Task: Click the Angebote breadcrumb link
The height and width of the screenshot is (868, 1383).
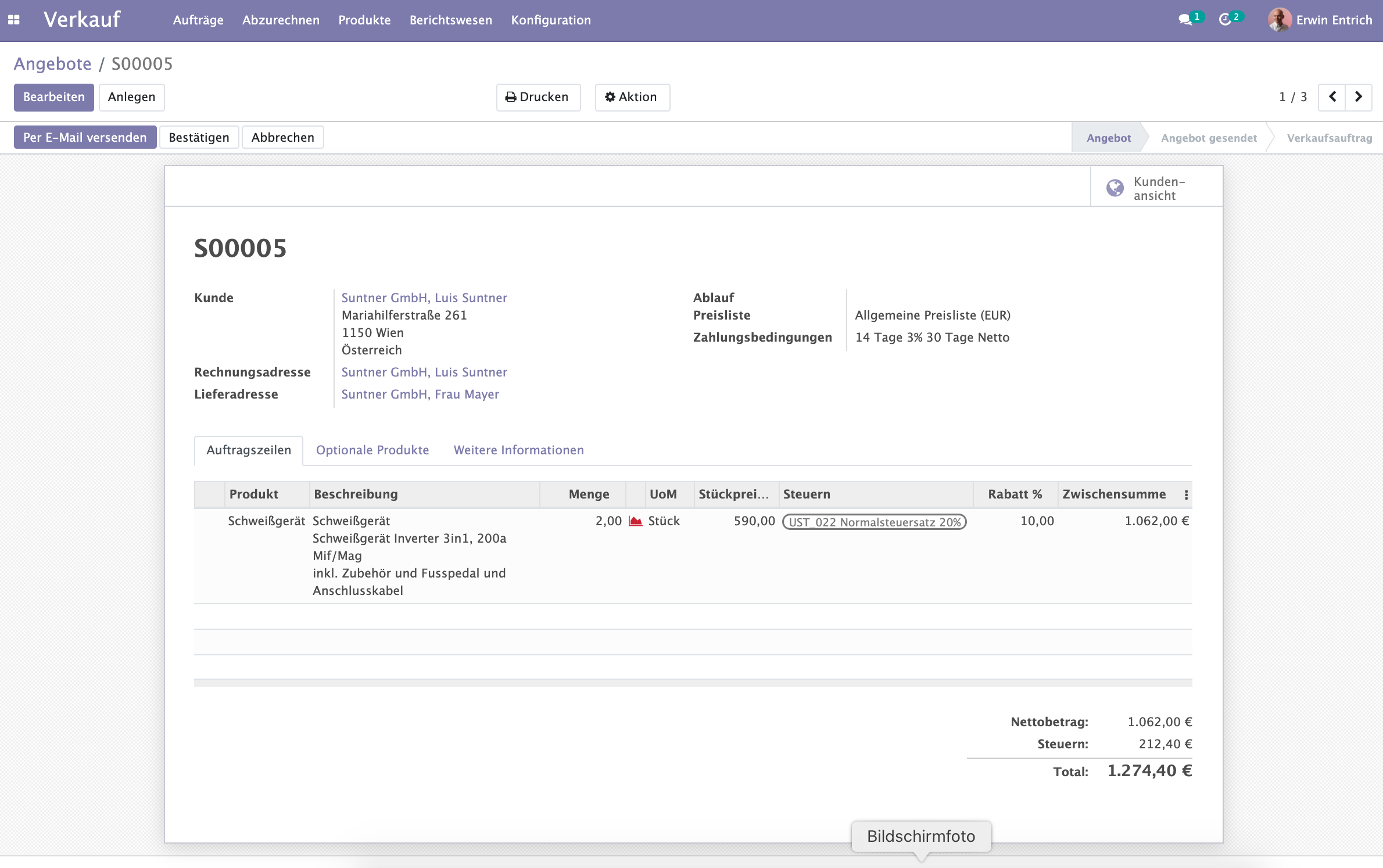Action: (52, 64)
